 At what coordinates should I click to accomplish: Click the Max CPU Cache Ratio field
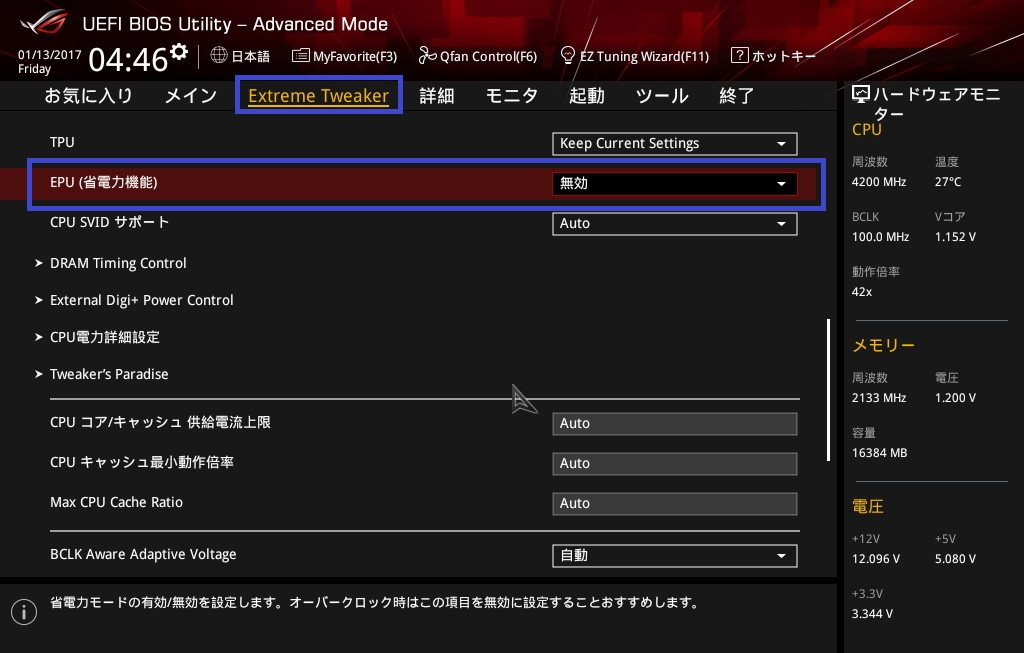[675, 503]
